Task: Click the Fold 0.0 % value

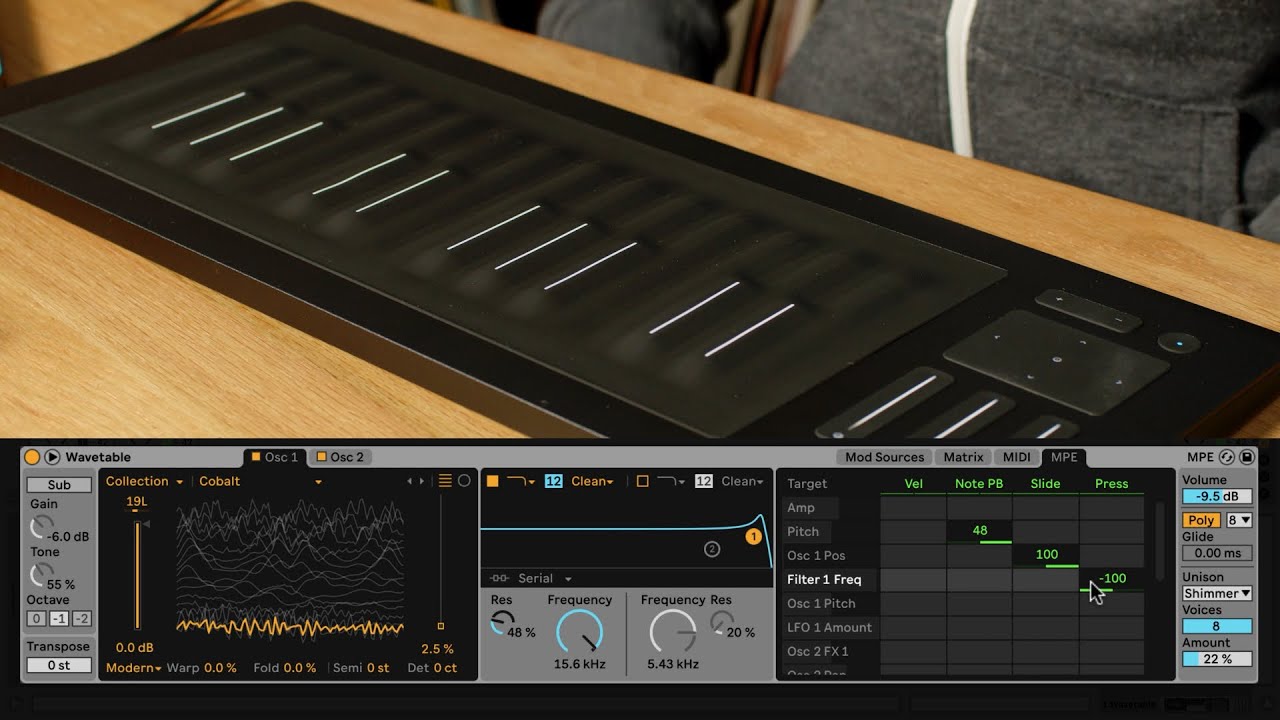Action: [x=299, y=668]
